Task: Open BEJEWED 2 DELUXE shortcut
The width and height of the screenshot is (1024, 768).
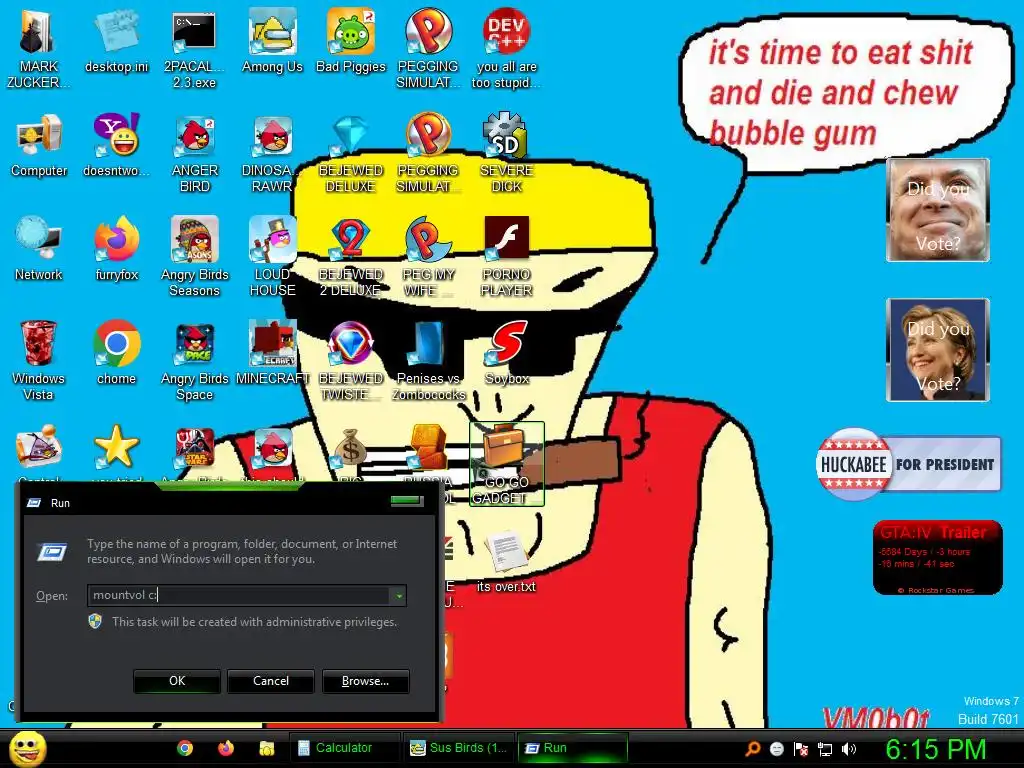Action: 351,257
